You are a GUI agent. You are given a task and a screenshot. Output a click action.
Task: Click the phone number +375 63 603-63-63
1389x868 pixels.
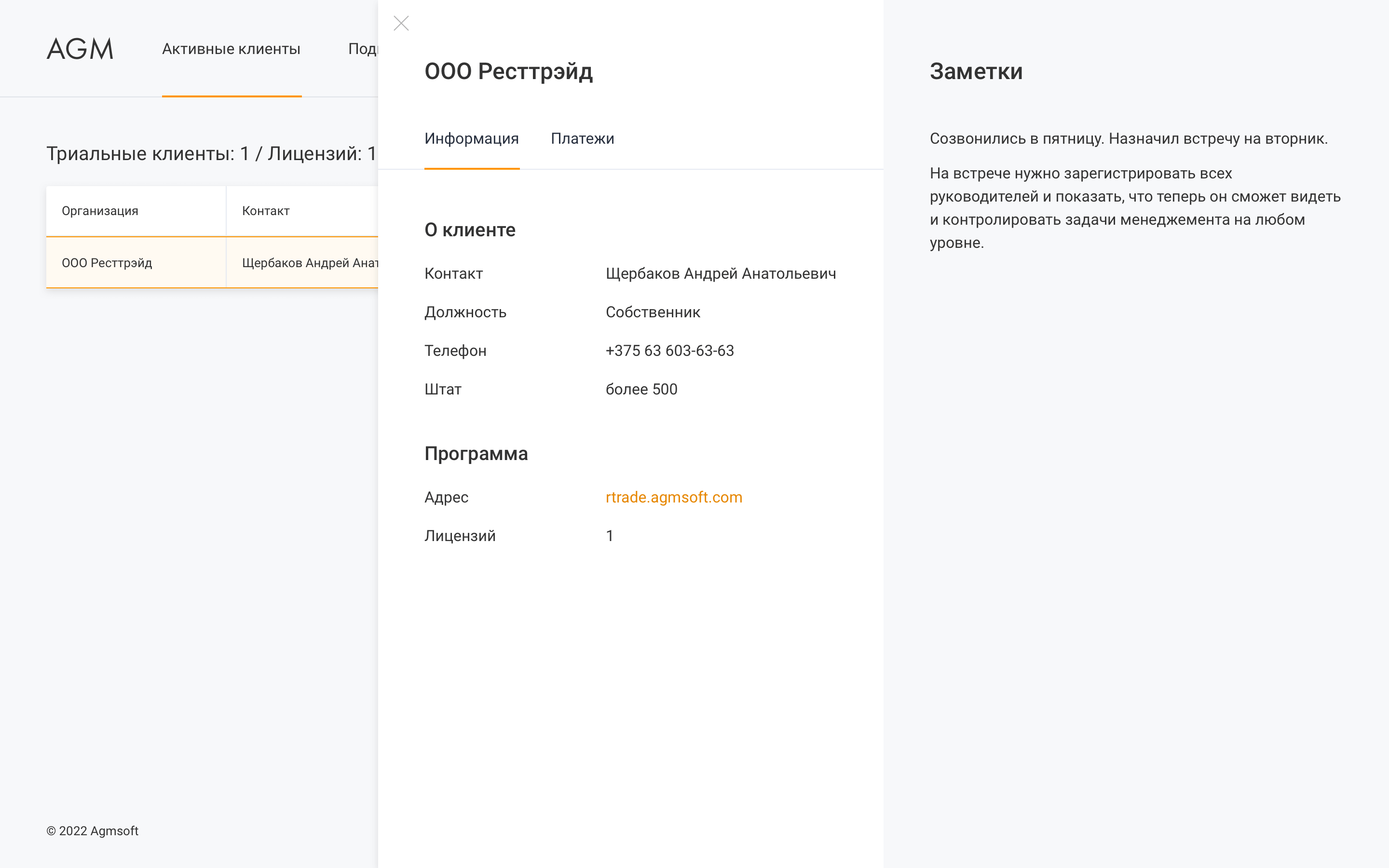669,351
